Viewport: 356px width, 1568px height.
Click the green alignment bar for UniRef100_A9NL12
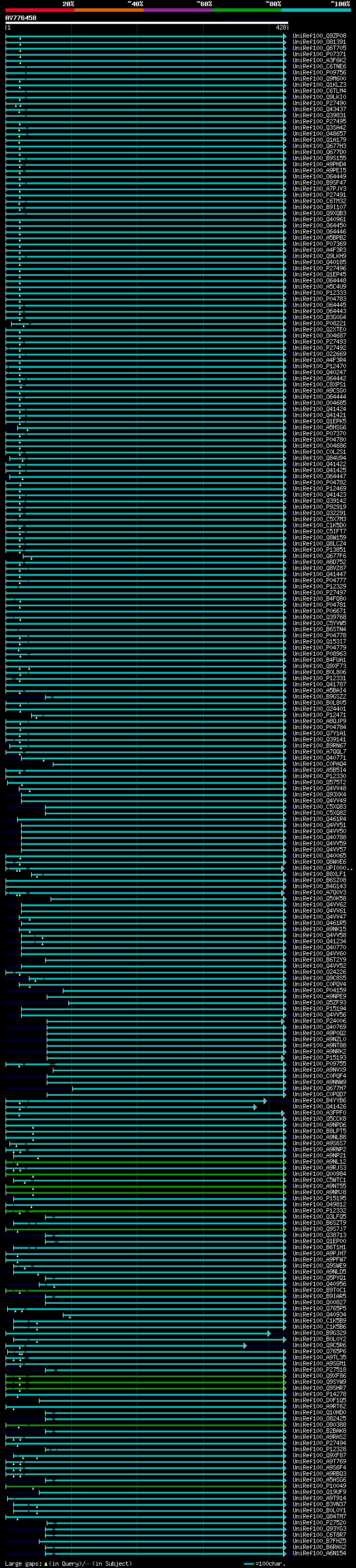[146, 1161]
